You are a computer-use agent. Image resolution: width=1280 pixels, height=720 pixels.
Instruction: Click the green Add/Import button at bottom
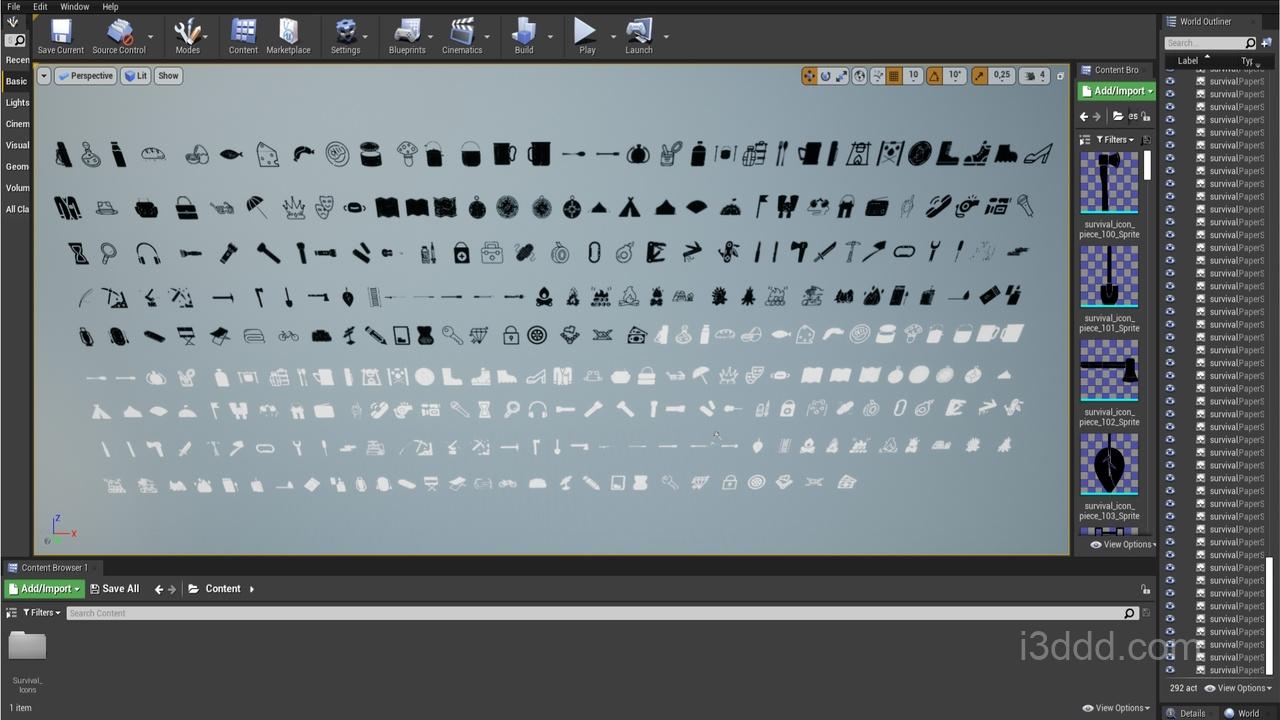(44, 589)
